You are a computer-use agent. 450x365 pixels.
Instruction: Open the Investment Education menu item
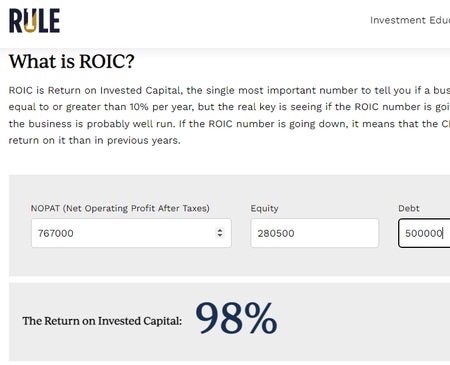[410, 20]
